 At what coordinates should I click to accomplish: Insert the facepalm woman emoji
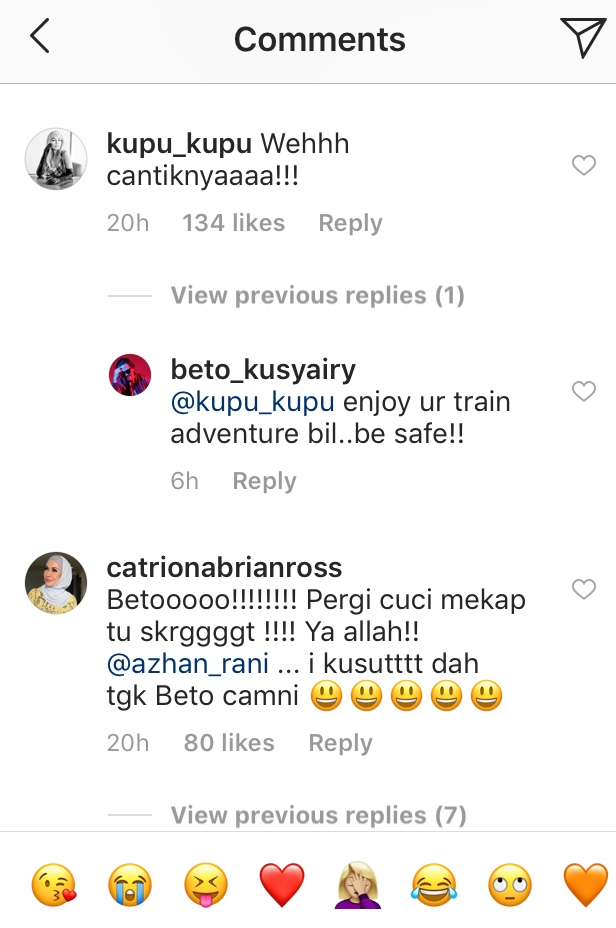click(x=357, y=885)
